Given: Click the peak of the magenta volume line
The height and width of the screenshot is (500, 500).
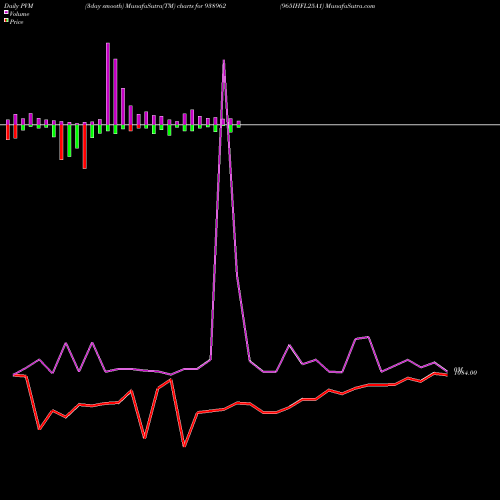Looking at the screenshot, I should point(224,61).
